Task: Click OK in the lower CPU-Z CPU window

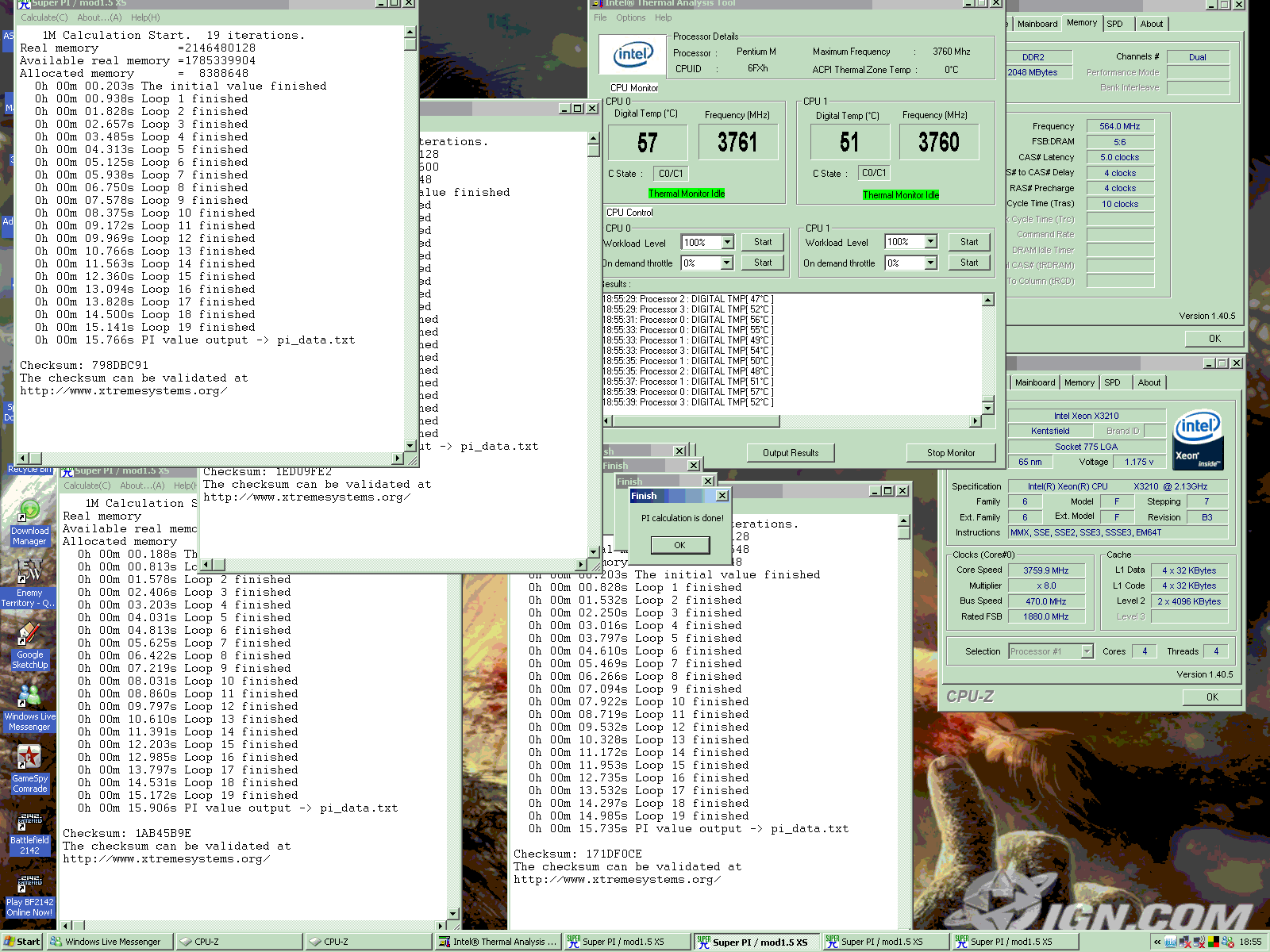Action: tap(1212, 697)
